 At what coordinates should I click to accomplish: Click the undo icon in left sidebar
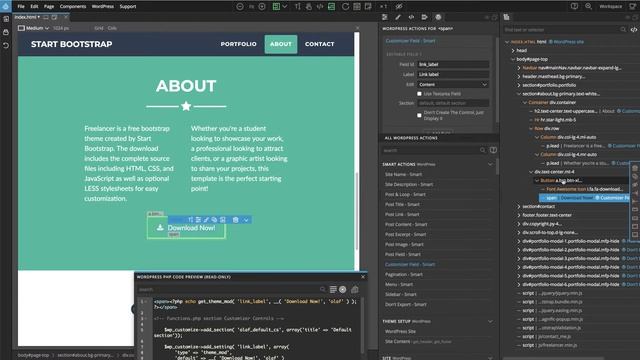[6, 45]
